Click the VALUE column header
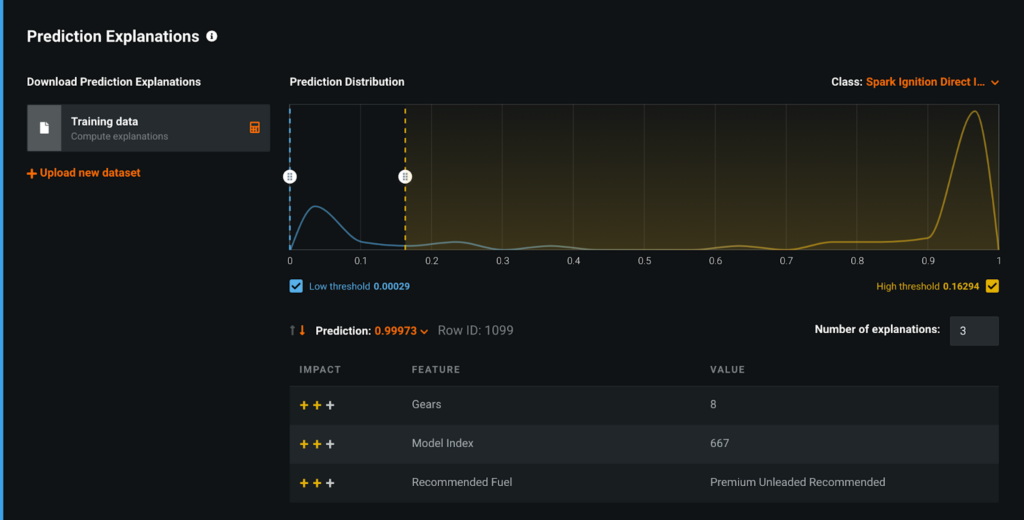This screenshot has width=1024, height=520. coord(728,370)
